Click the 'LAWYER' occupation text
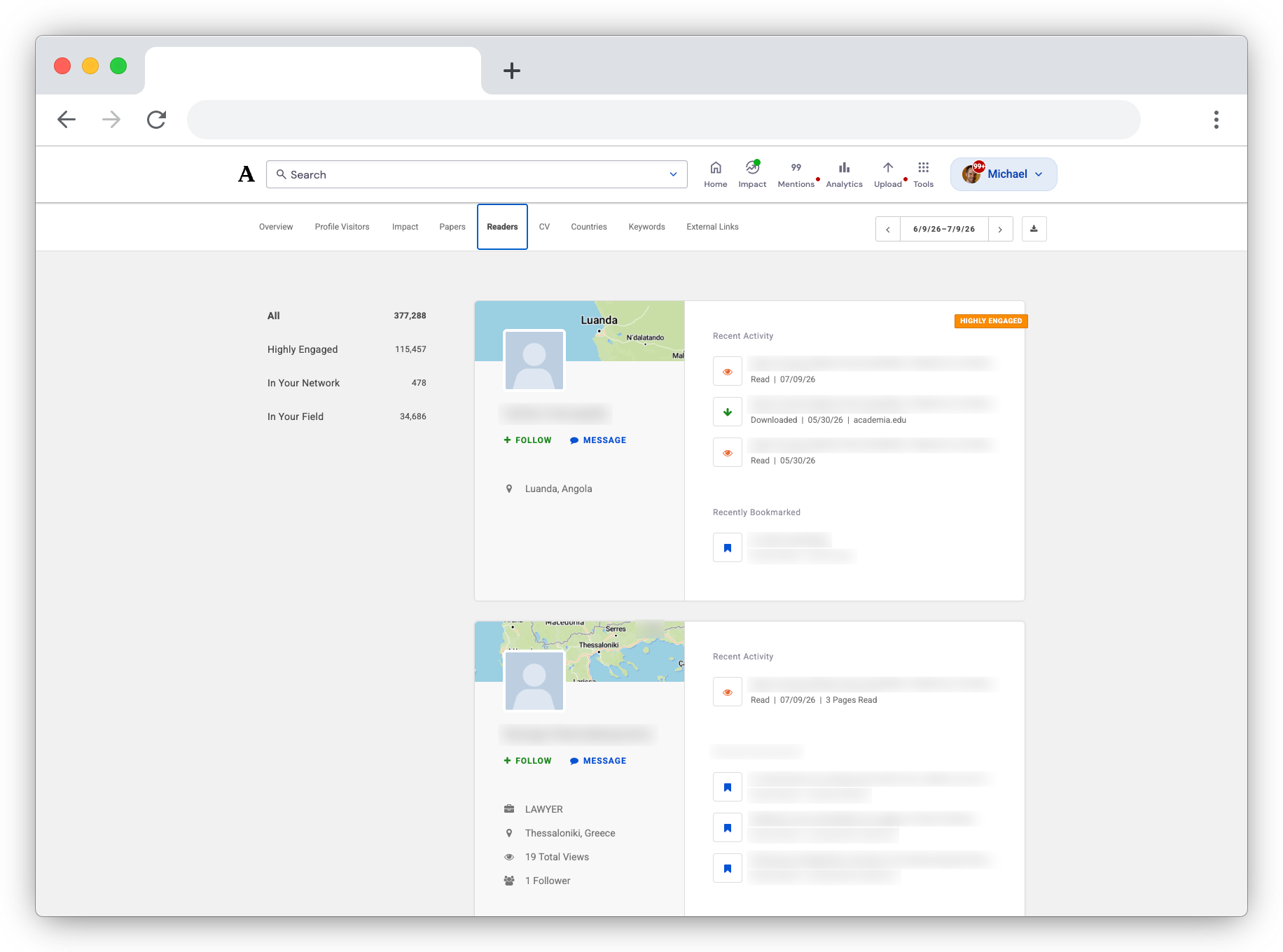The image size is (1283, 952). [544, 809]
